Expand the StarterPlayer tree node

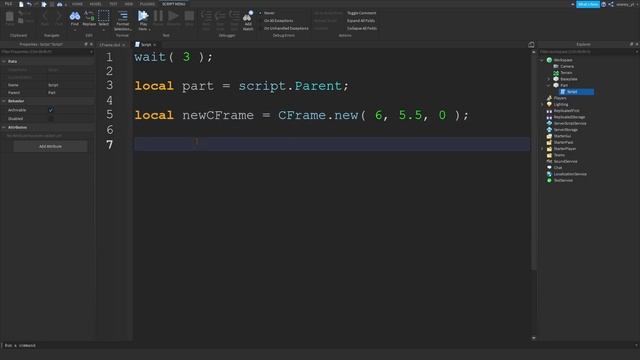pos(542,149)
